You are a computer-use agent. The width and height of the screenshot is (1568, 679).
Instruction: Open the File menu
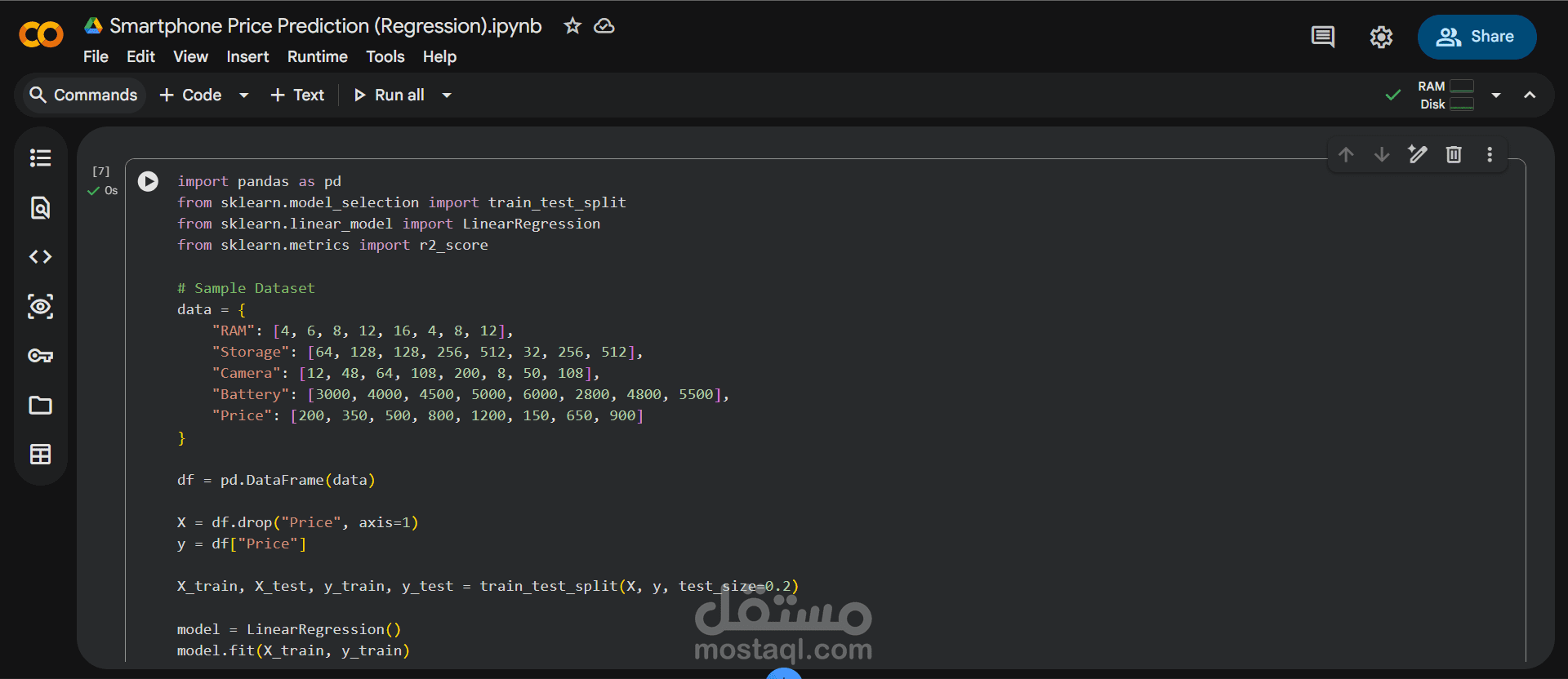[96, 57]
